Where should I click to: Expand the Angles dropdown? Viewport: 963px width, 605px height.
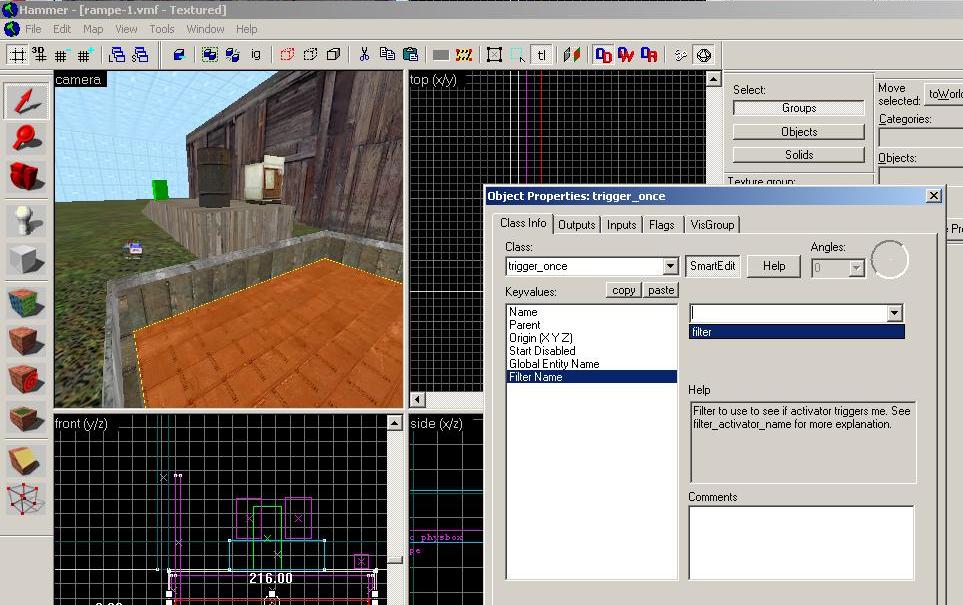click(x=856, y=268)
